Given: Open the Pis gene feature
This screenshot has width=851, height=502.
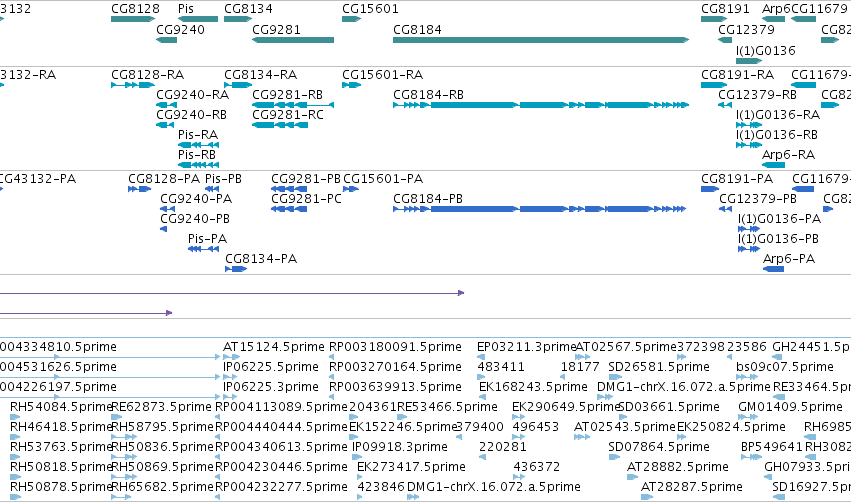Looking at the screenshot, I should point(198,19).
